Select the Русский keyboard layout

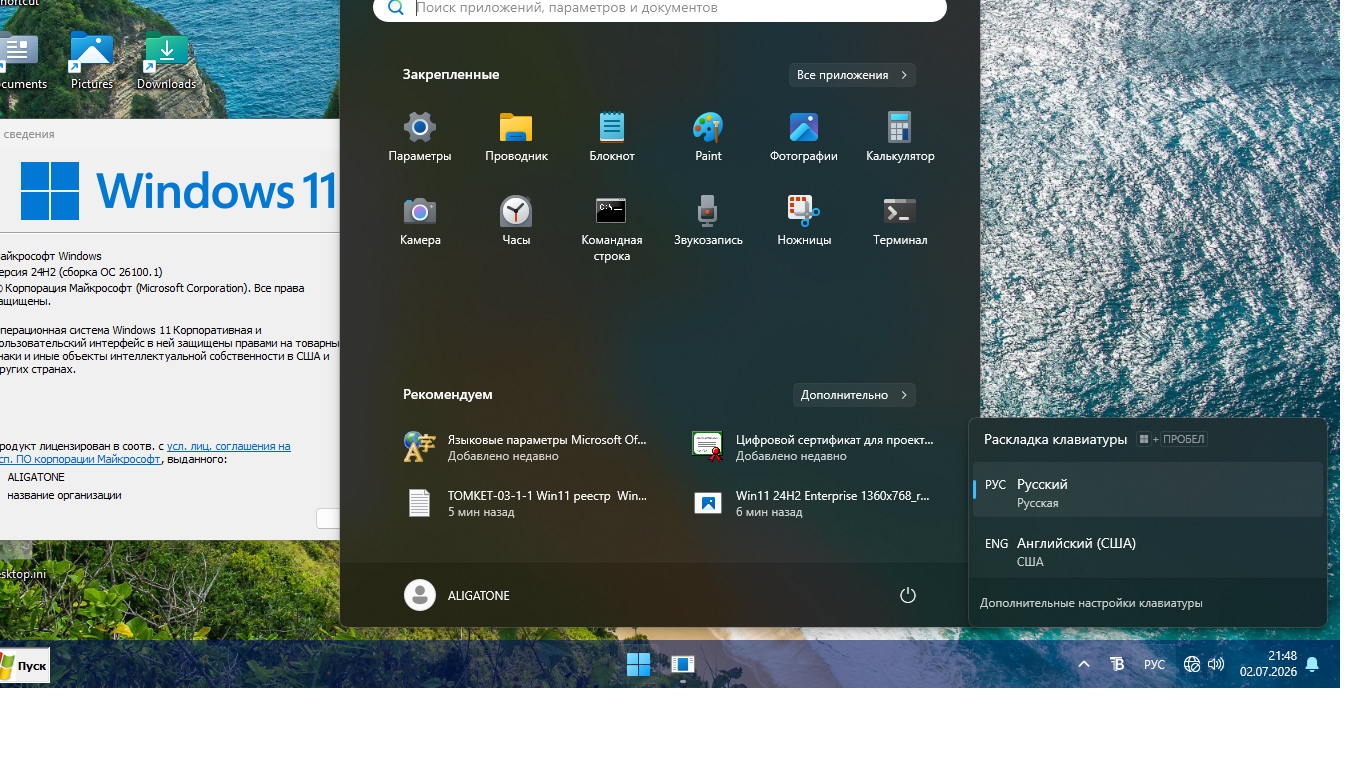(x=1148, y=490)
